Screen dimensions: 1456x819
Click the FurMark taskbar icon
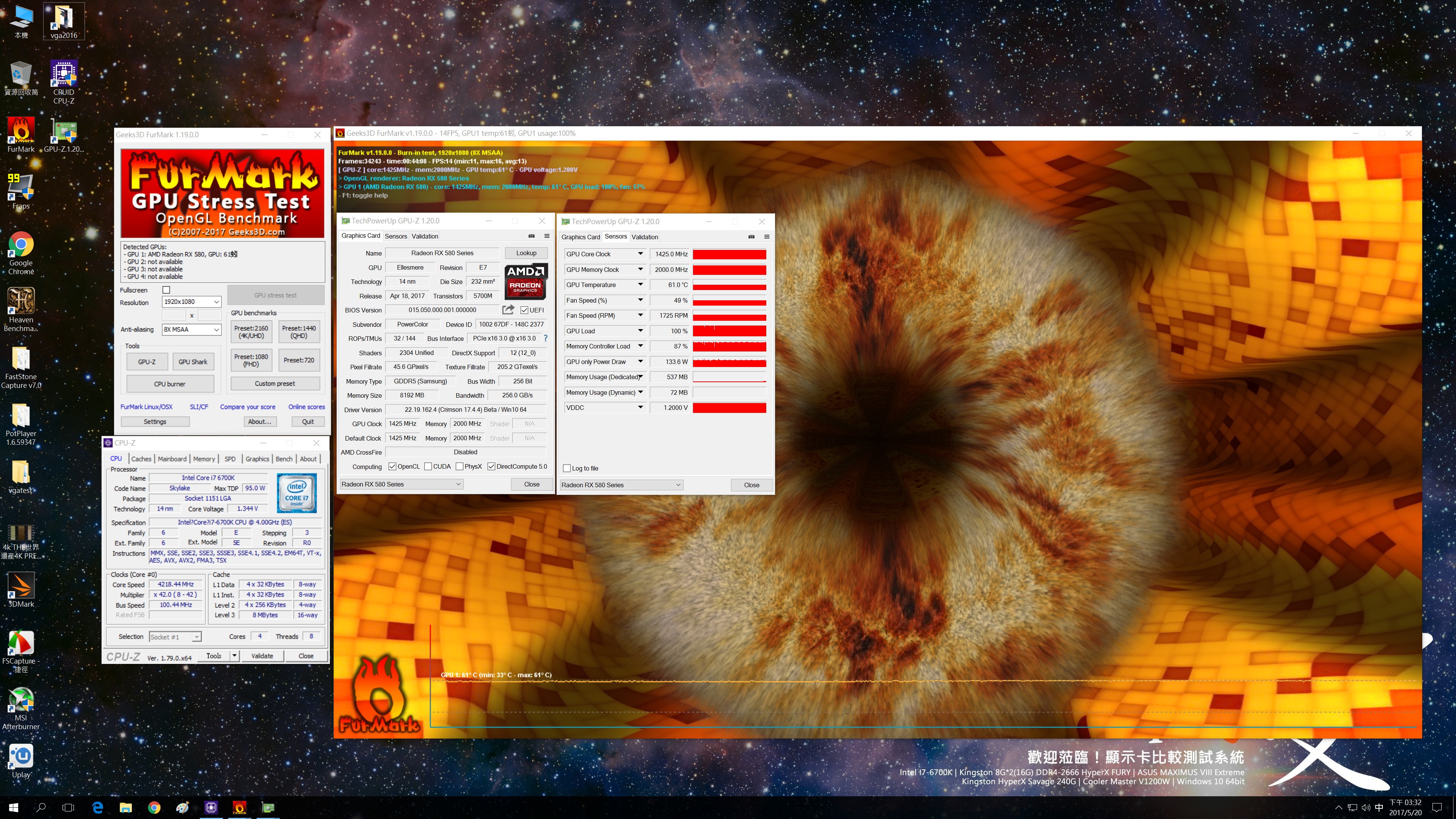[x=240, y=807]
